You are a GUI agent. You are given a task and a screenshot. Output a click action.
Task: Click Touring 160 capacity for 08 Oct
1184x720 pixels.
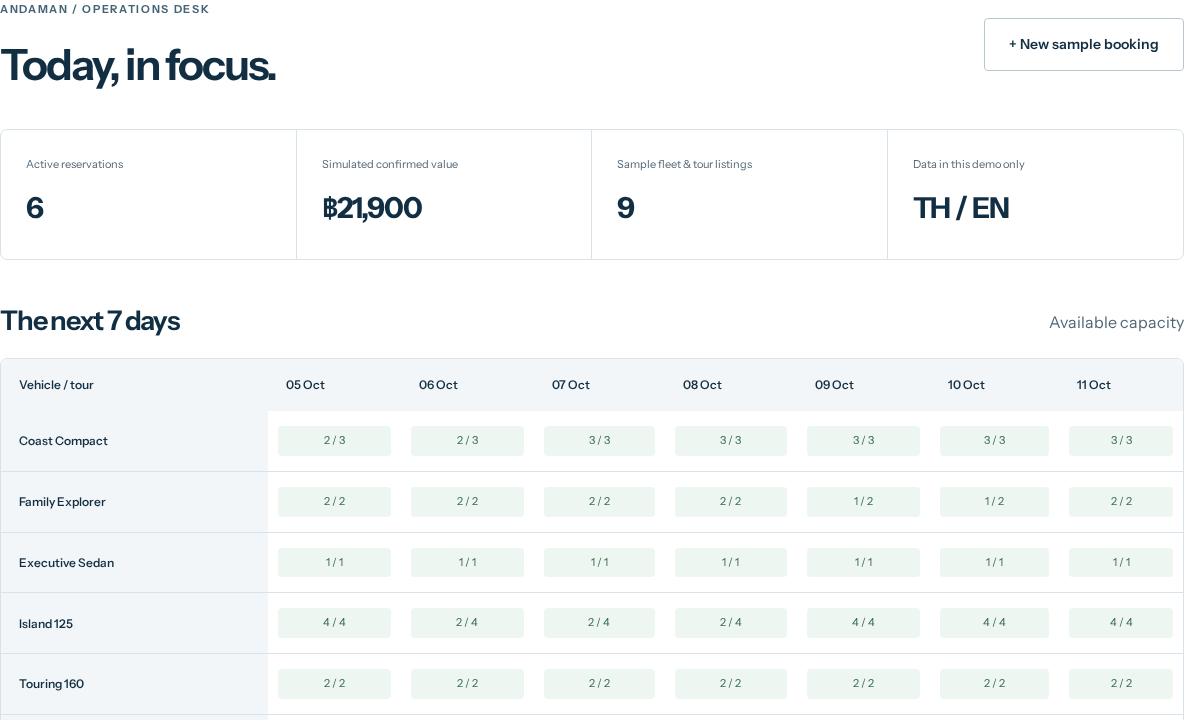[731, 684]
